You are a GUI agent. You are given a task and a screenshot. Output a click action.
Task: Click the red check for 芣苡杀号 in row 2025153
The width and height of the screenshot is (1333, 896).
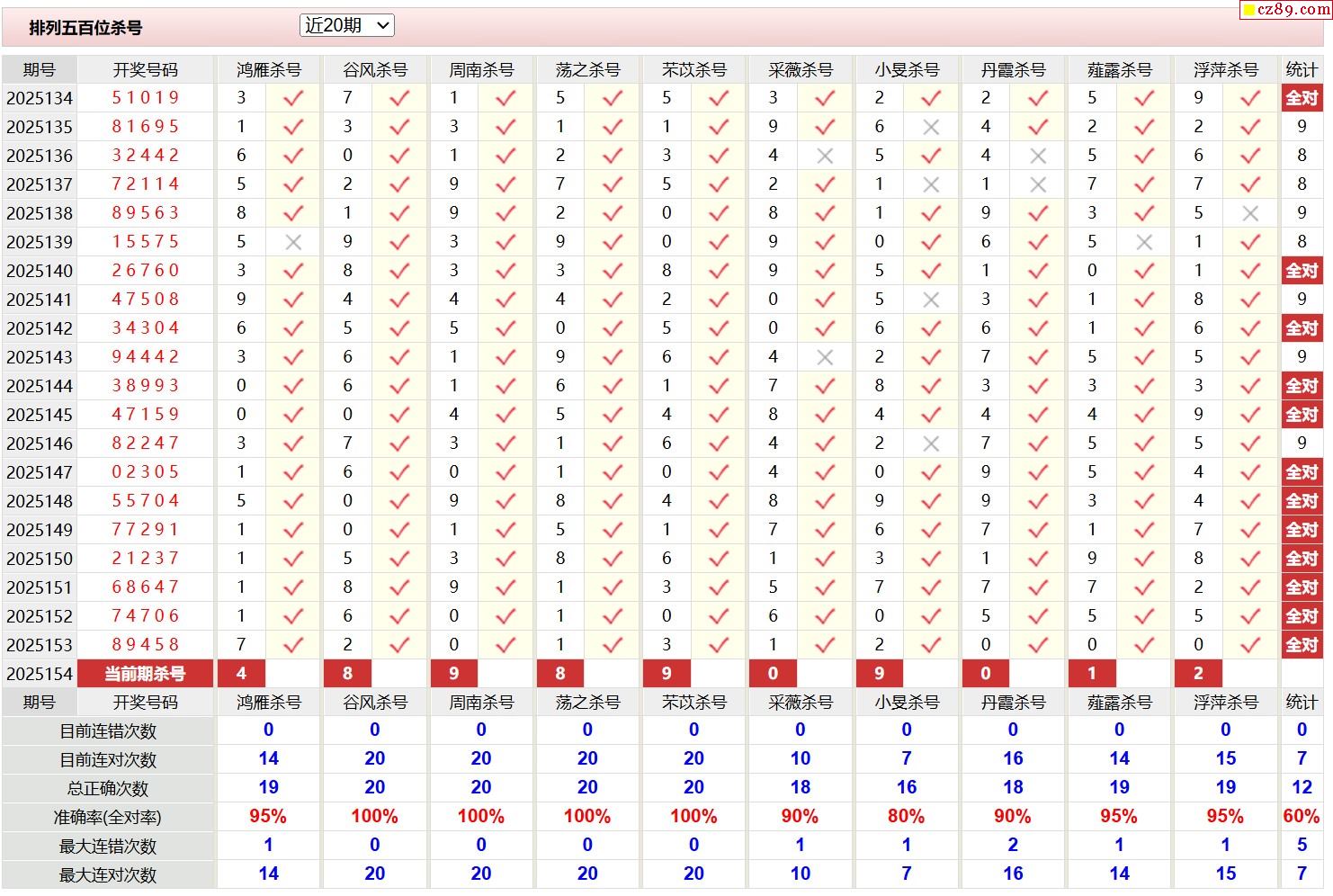tap(719, 645)
